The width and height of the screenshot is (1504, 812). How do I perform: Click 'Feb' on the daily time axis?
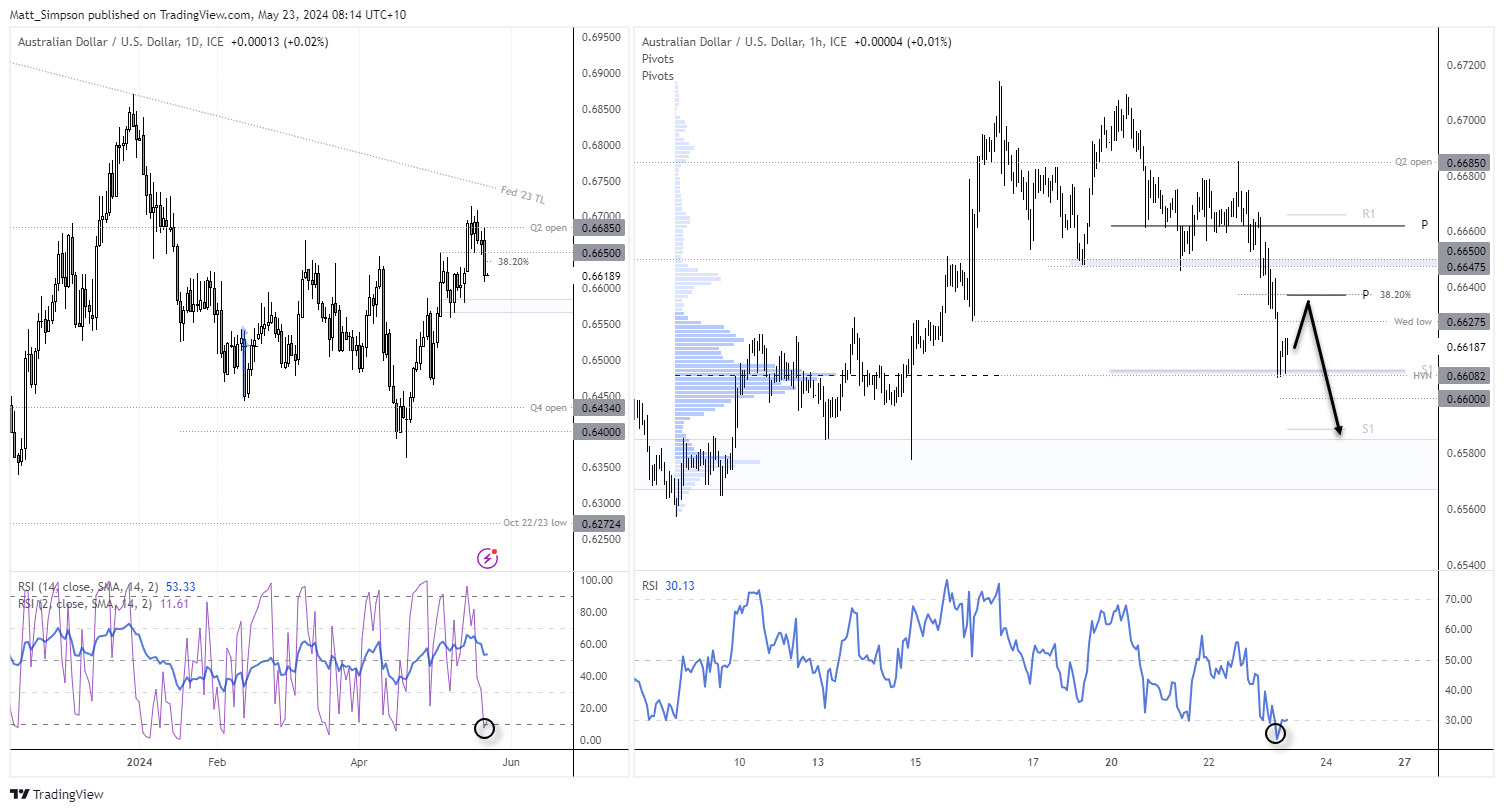tap(216, 762)
